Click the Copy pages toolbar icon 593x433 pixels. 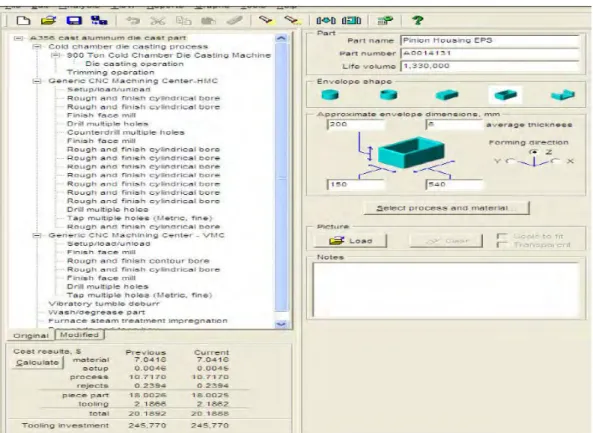[x=183, y=20]
